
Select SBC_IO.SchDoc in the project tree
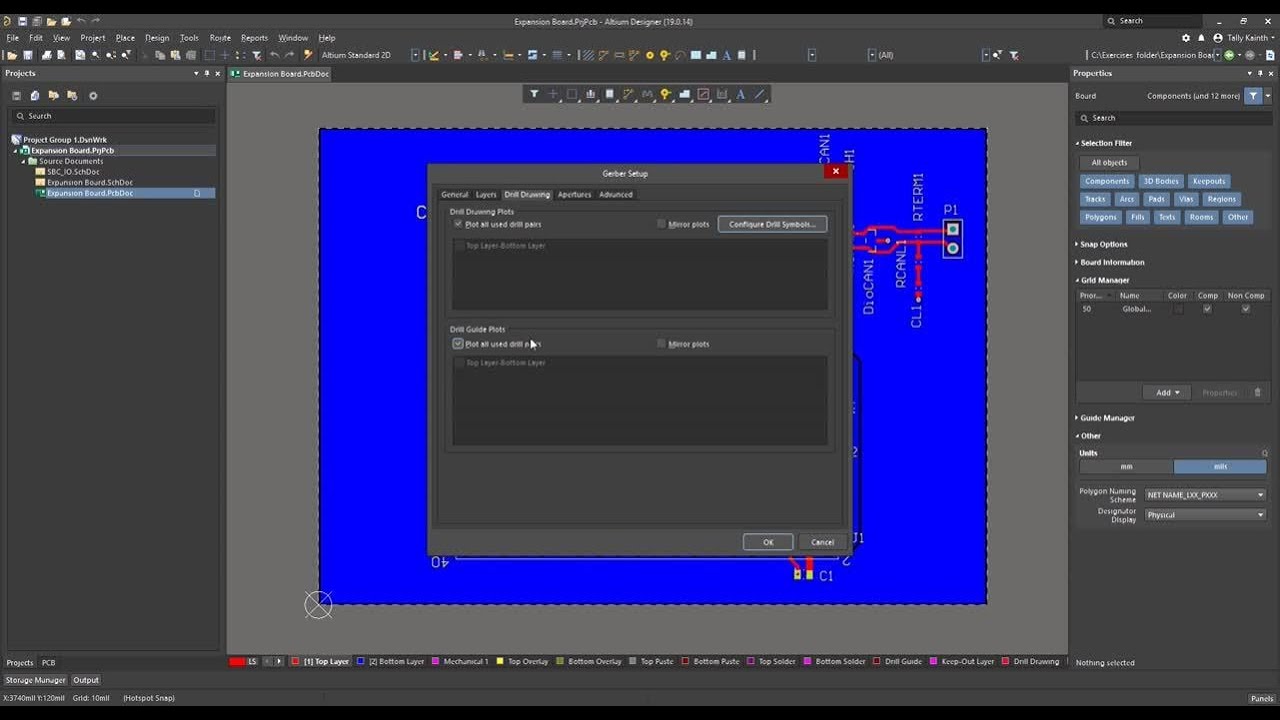74,172
